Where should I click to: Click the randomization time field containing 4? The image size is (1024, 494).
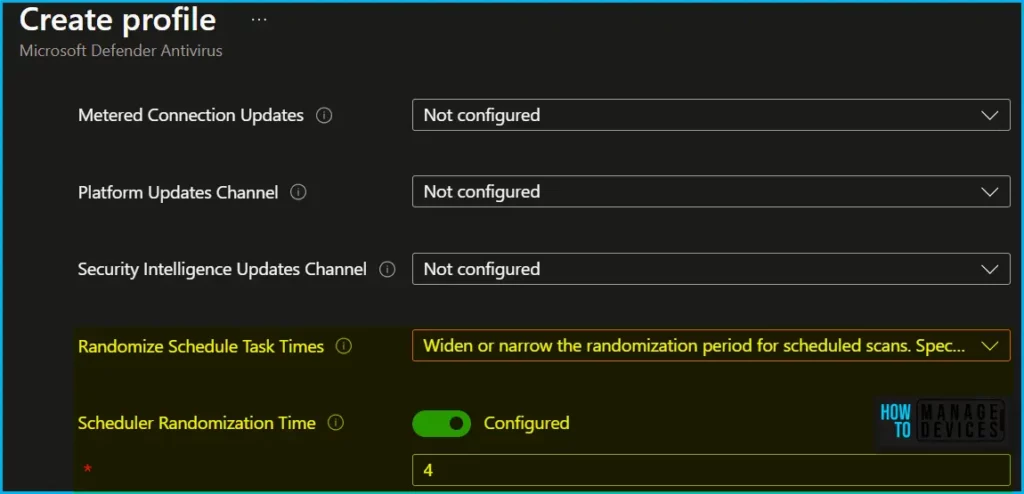(711, 470)
